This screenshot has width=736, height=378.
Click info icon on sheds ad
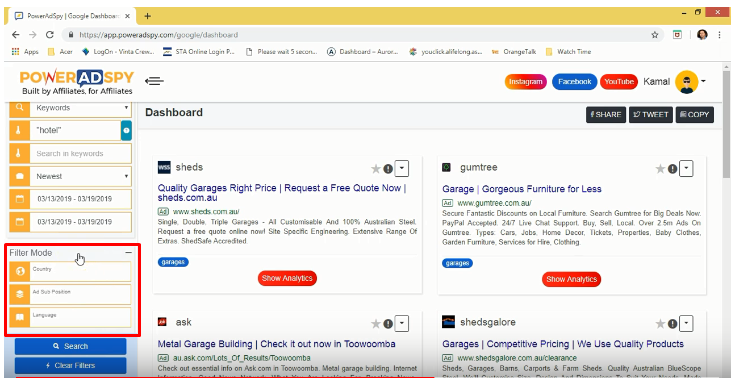pos(388,169)
